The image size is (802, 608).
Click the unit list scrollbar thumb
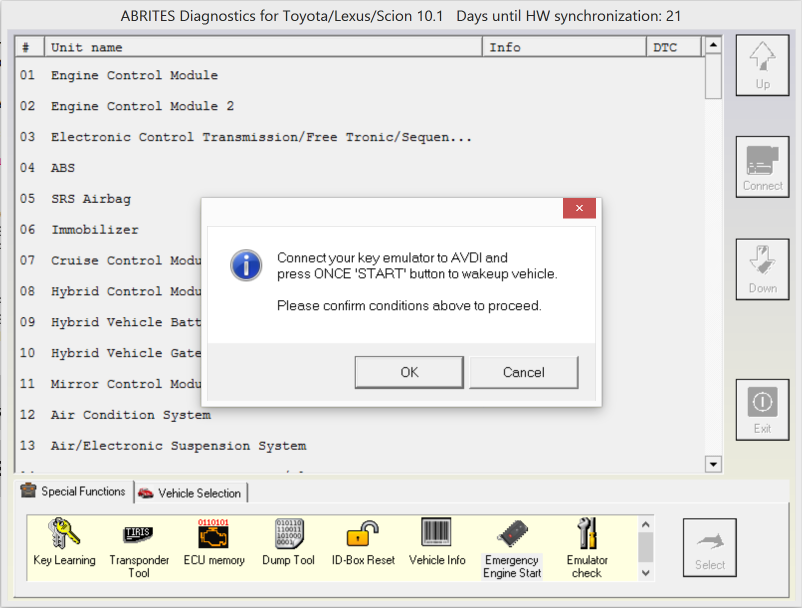[713, 76]
